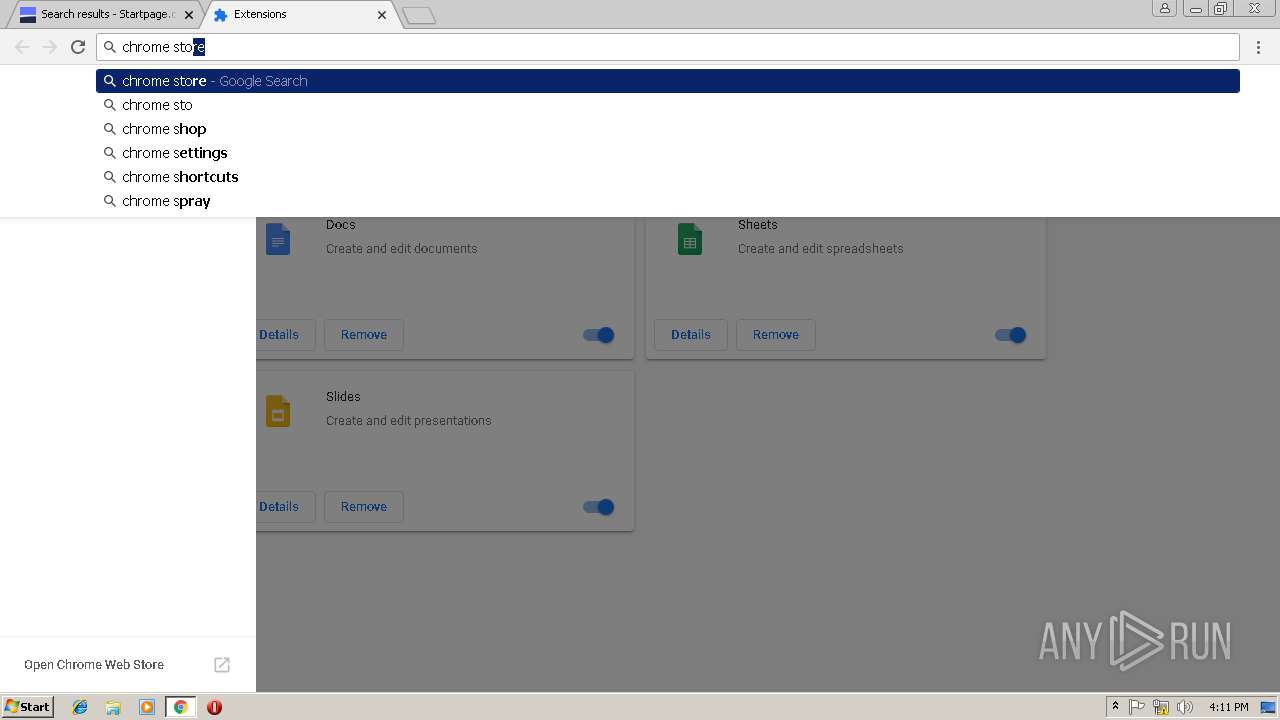Reload the page with the refresh icon
The width and height of the screenshot is (1280, 720).
pyautogui.click(x=78, y=47)
